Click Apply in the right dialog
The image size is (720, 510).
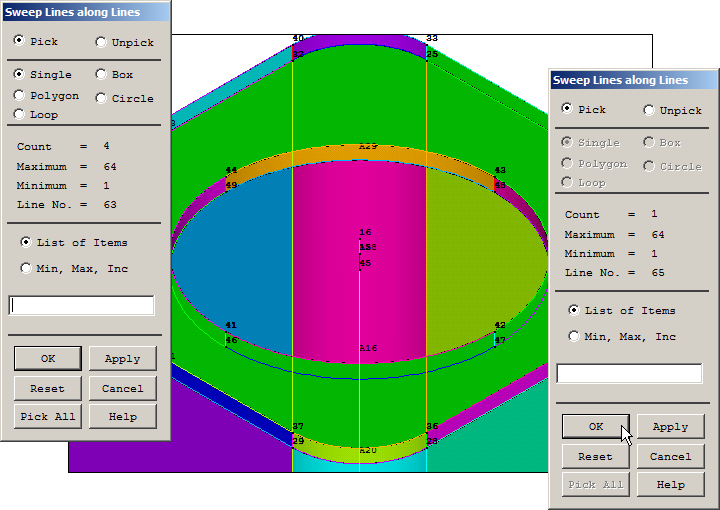pos(670,426)
